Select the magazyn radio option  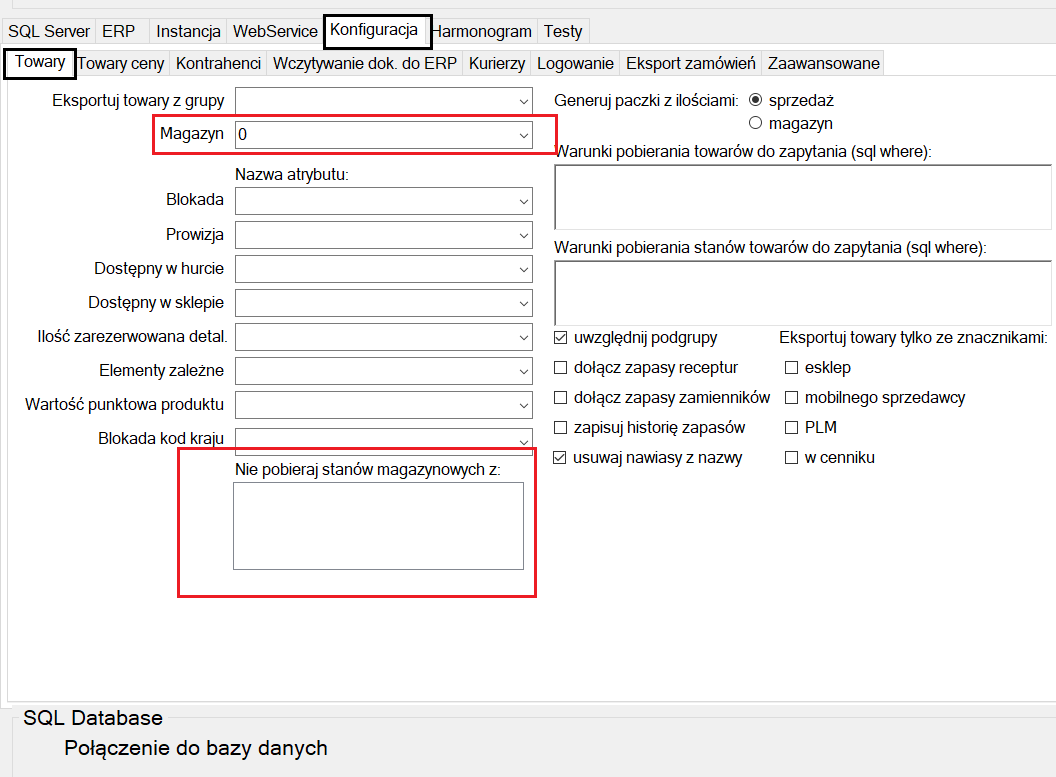tap(756, 123)
